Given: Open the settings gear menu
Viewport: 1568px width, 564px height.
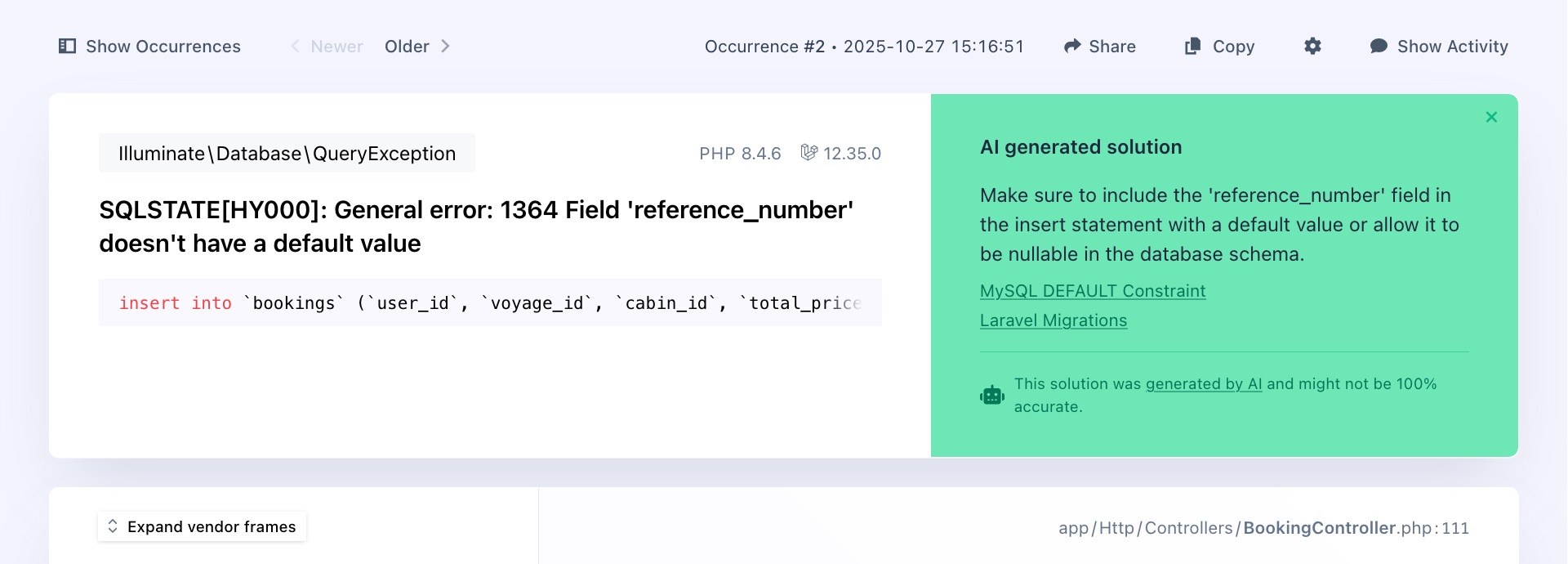Looking at the screenshot, I should point(1312,47).
